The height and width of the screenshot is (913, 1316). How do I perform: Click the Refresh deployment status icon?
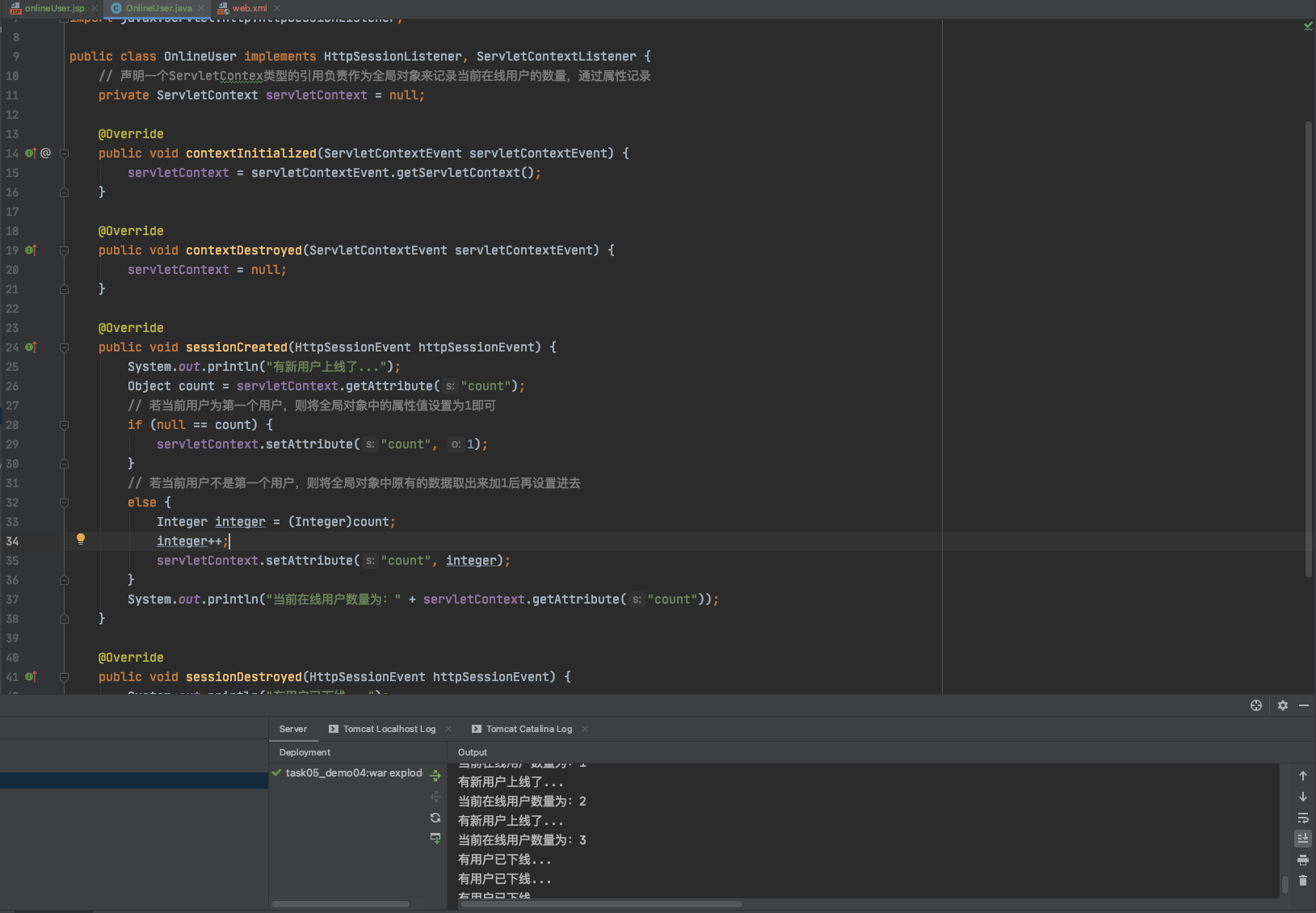[435, 818]
